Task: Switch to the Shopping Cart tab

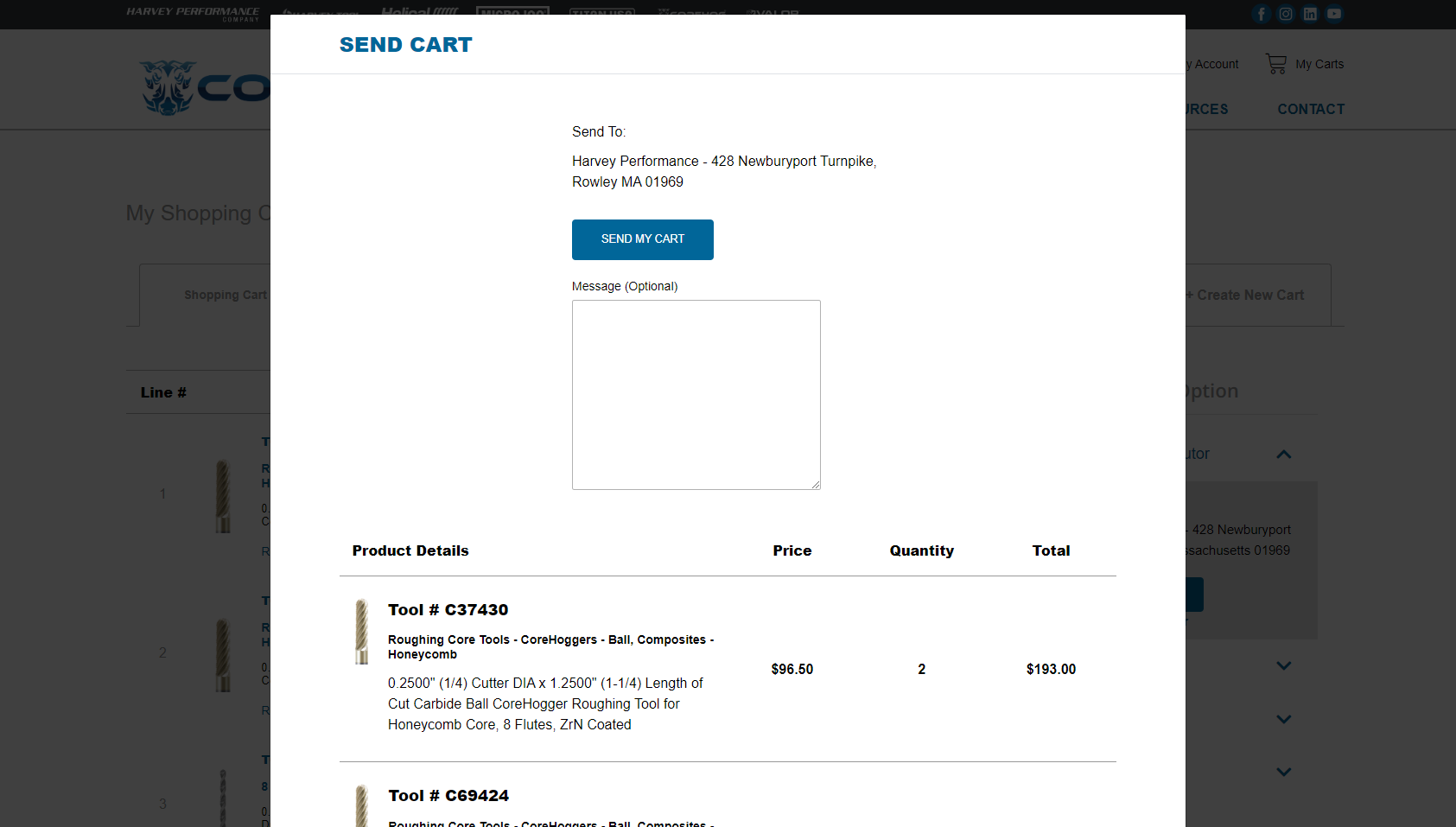Action: 225,296
